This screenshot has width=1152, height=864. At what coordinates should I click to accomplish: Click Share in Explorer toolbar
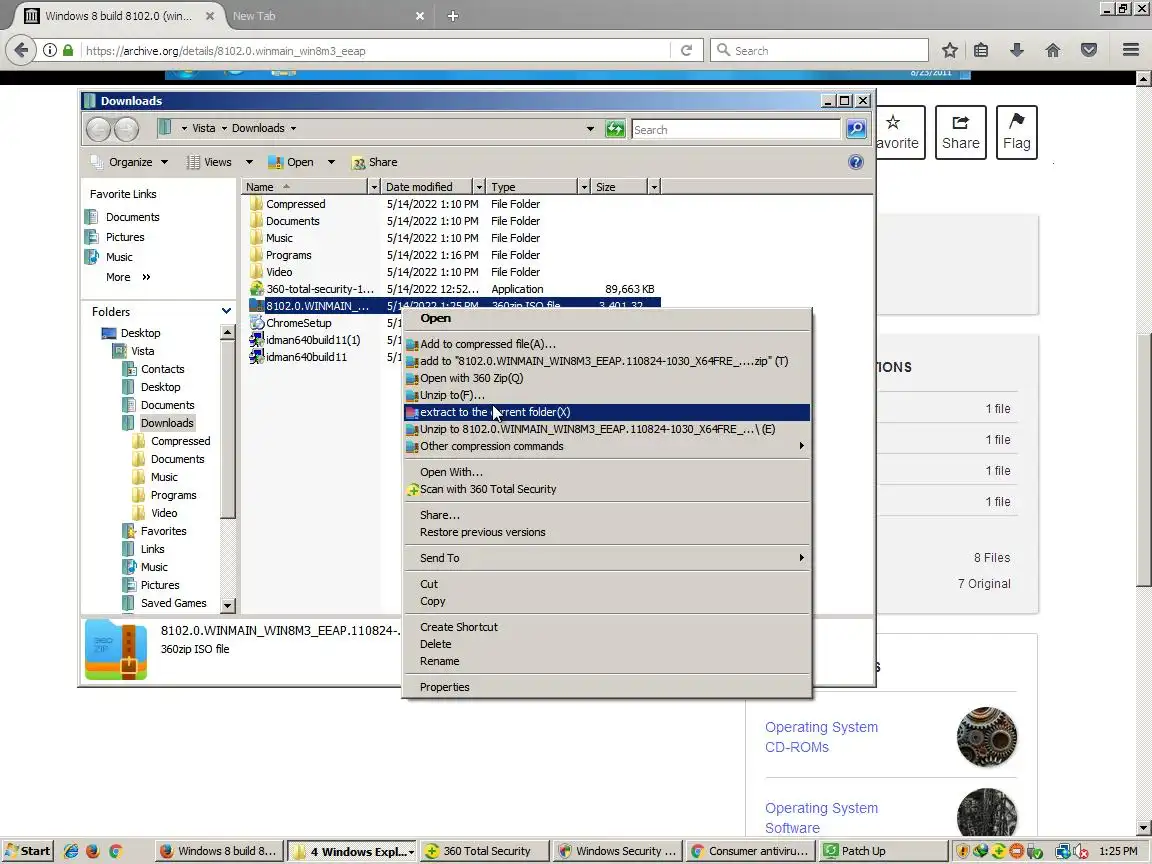click(x=375, y=162)
